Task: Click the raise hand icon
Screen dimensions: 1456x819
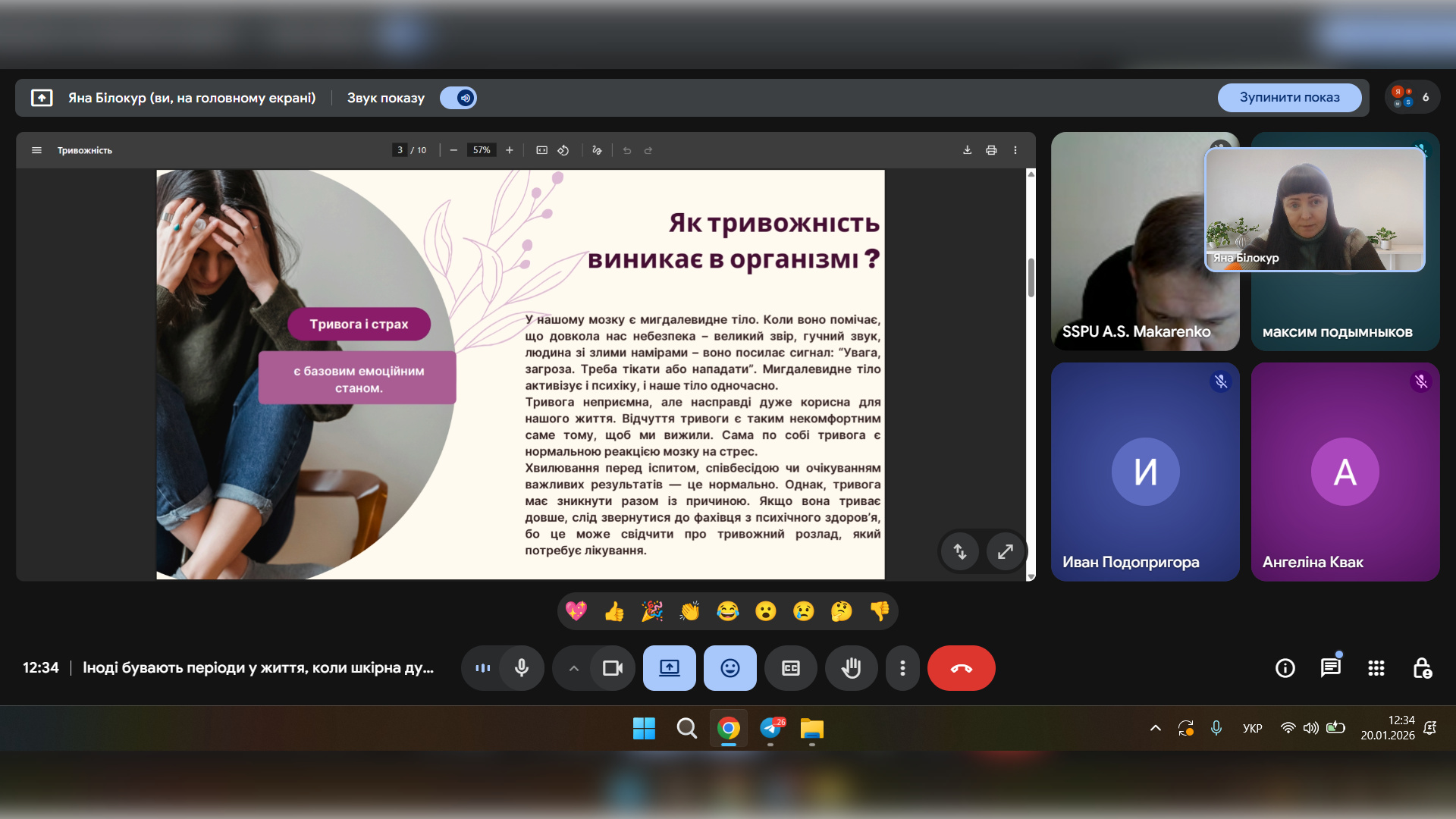Action: 851,668
